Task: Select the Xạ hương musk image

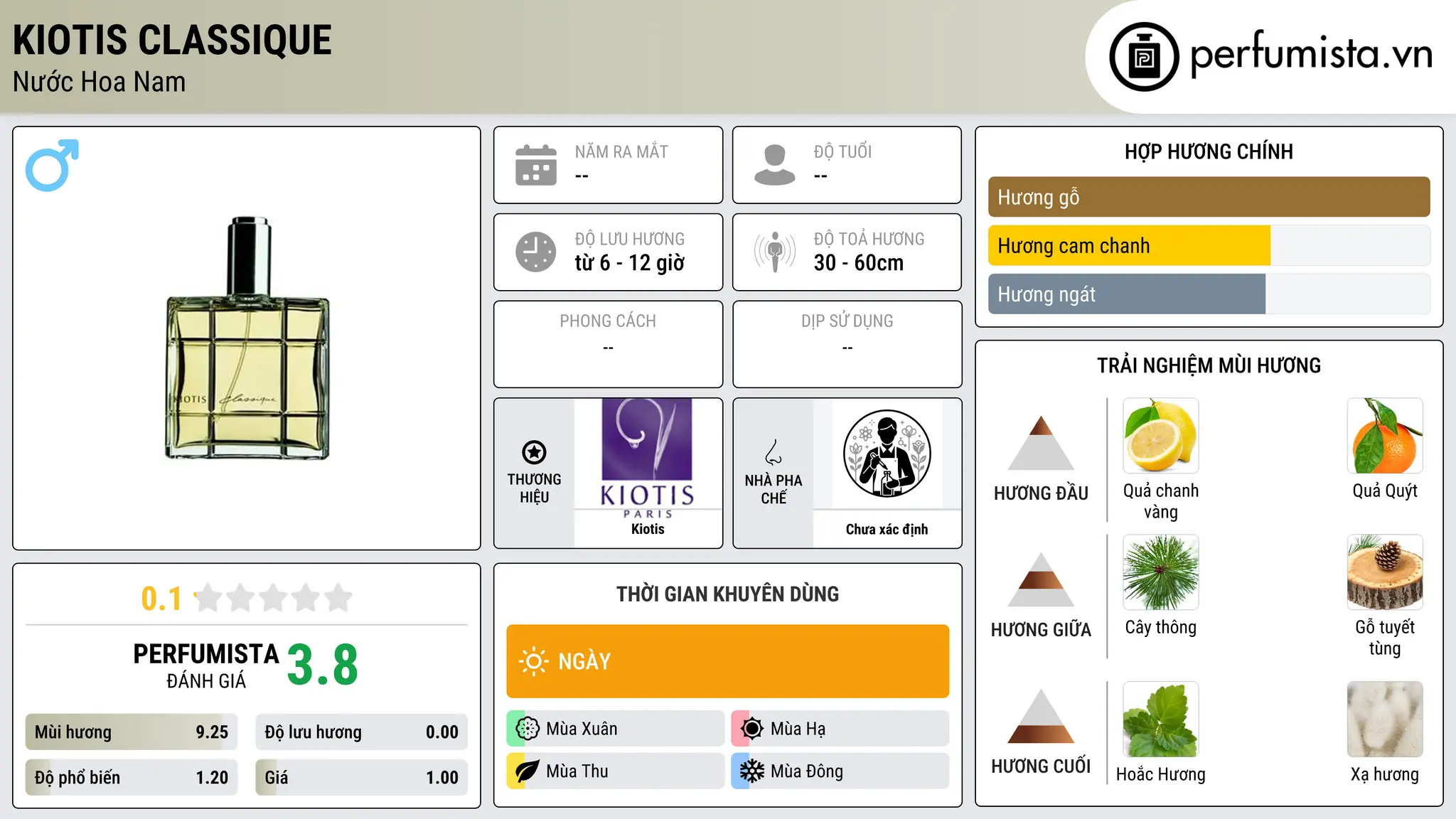Action: (x=1385, y=719)
